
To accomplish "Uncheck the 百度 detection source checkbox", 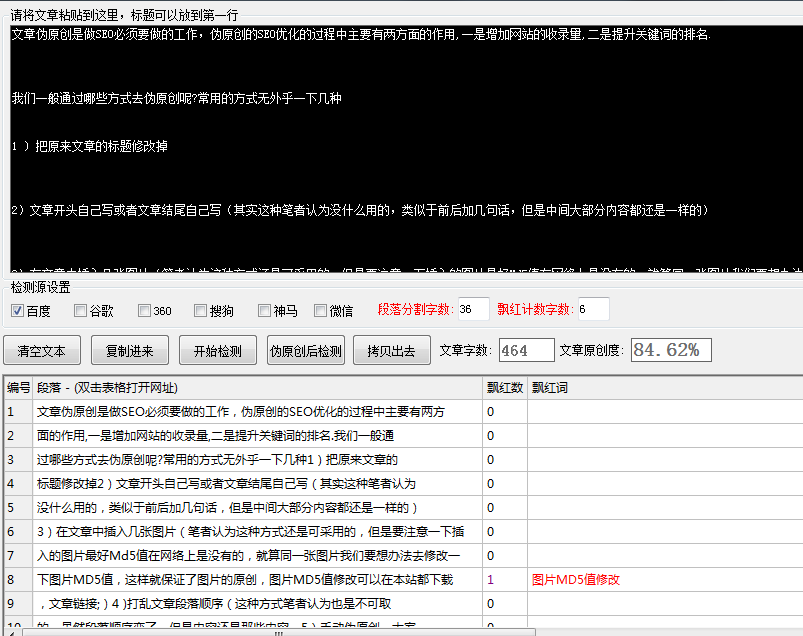I will click(17, 311).
